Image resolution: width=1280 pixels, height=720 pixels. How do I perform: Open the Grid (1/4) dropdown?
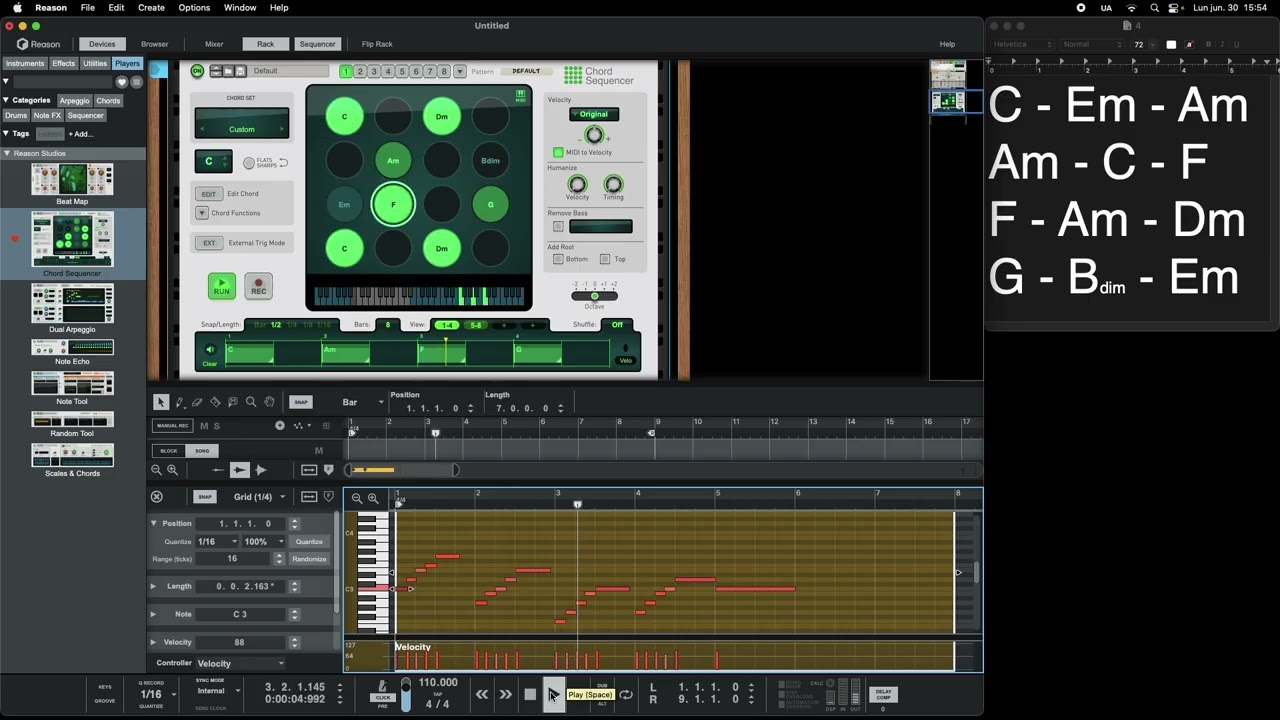[x=259, y=497]
